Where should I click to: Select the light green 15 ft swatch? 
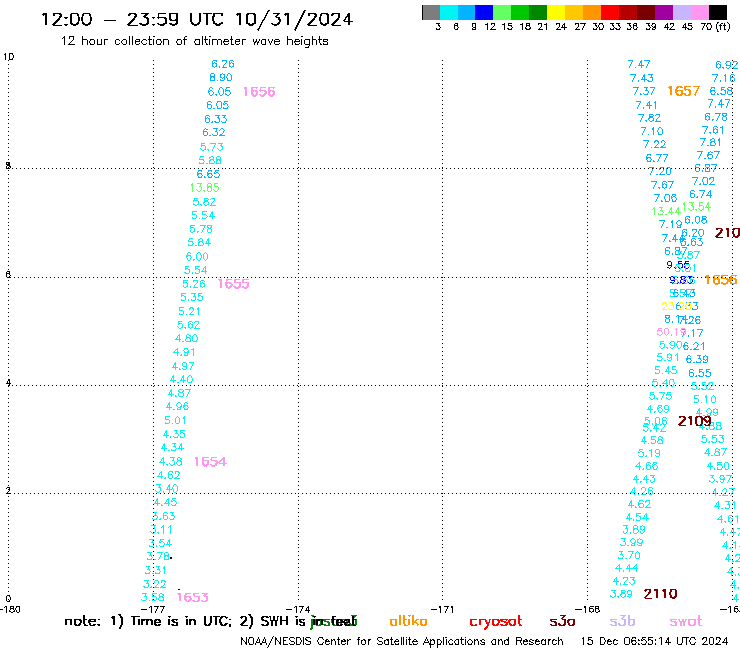pos(502,12)
